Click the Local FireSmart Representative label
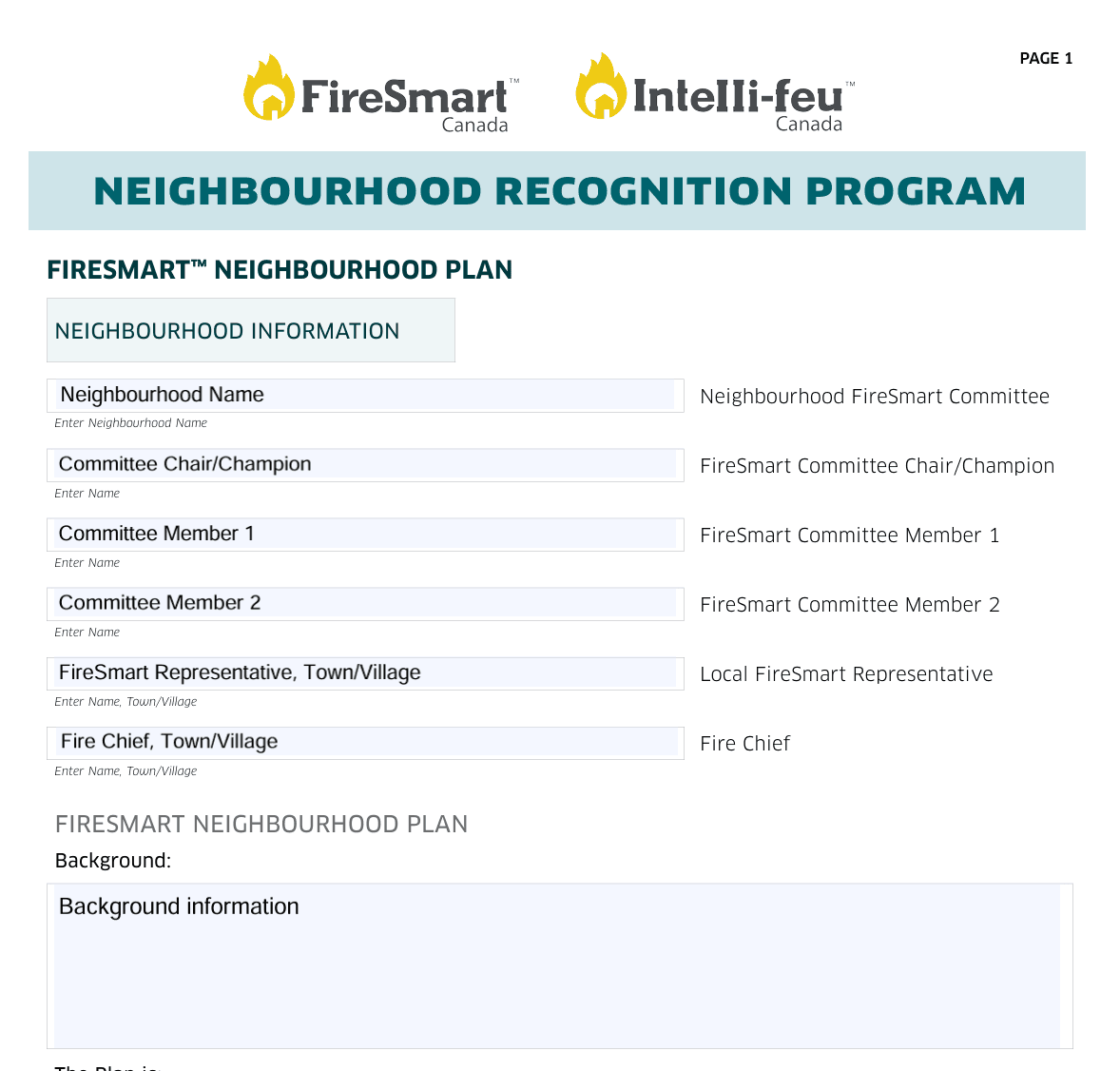The width and height of the screenshot is (1120, 1071). pyautogui.click(x=846, y=673)
